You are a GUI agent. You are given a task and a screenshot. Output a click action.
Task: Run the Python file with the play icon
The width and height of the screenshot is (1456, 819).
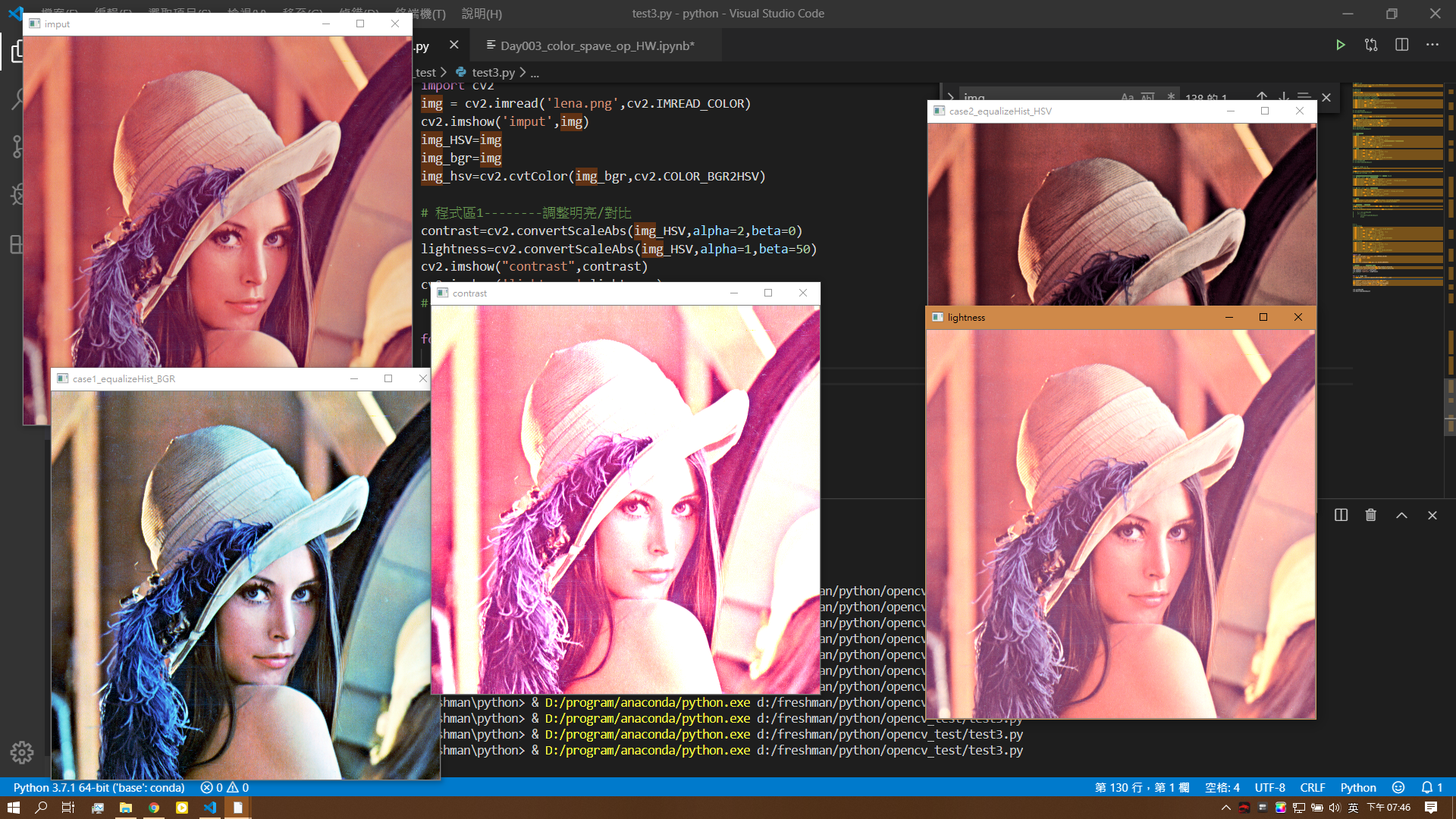tap(1340, 45)
